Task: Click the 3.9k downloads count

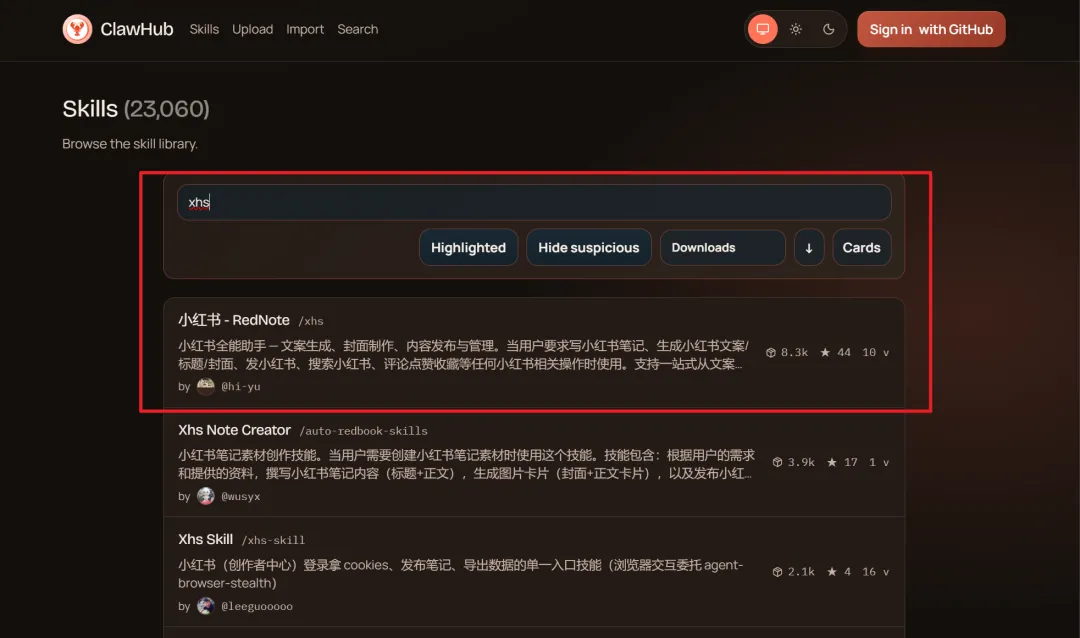Action: pos(801,462)
